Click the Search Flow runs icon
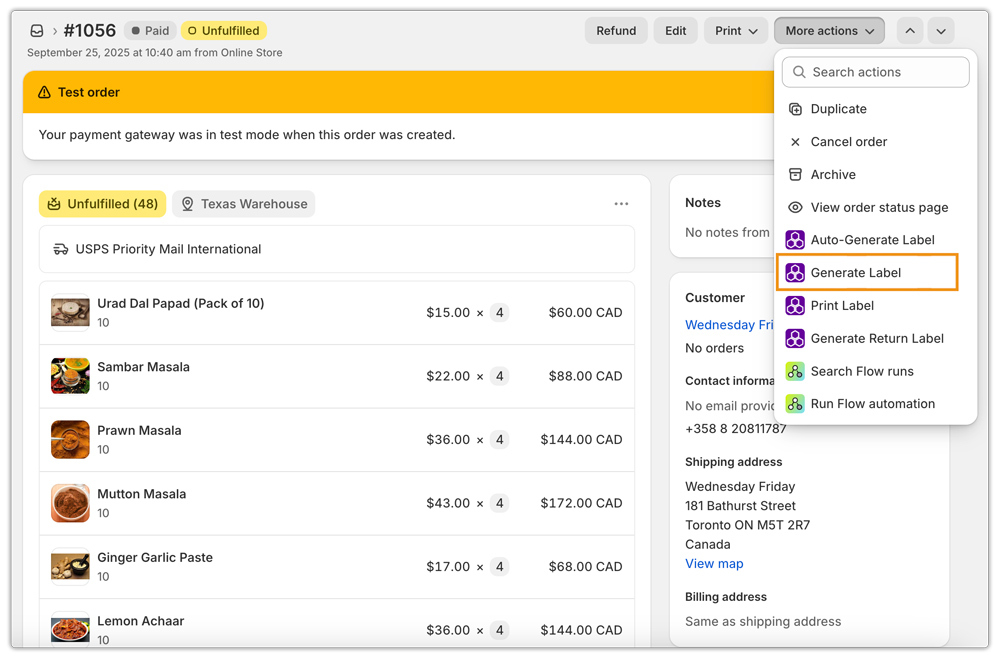This screenshot has height=658, width=1000. coord(795,371)
